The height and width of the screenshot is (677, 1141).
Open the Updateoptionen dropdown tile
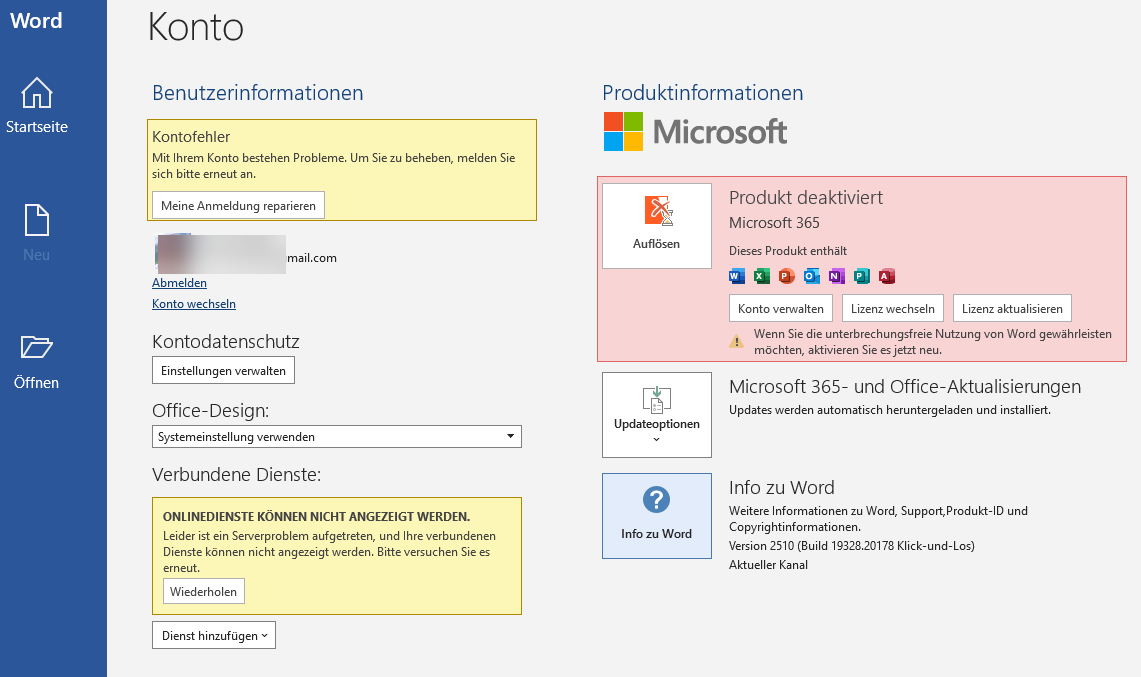coord(656,415)
